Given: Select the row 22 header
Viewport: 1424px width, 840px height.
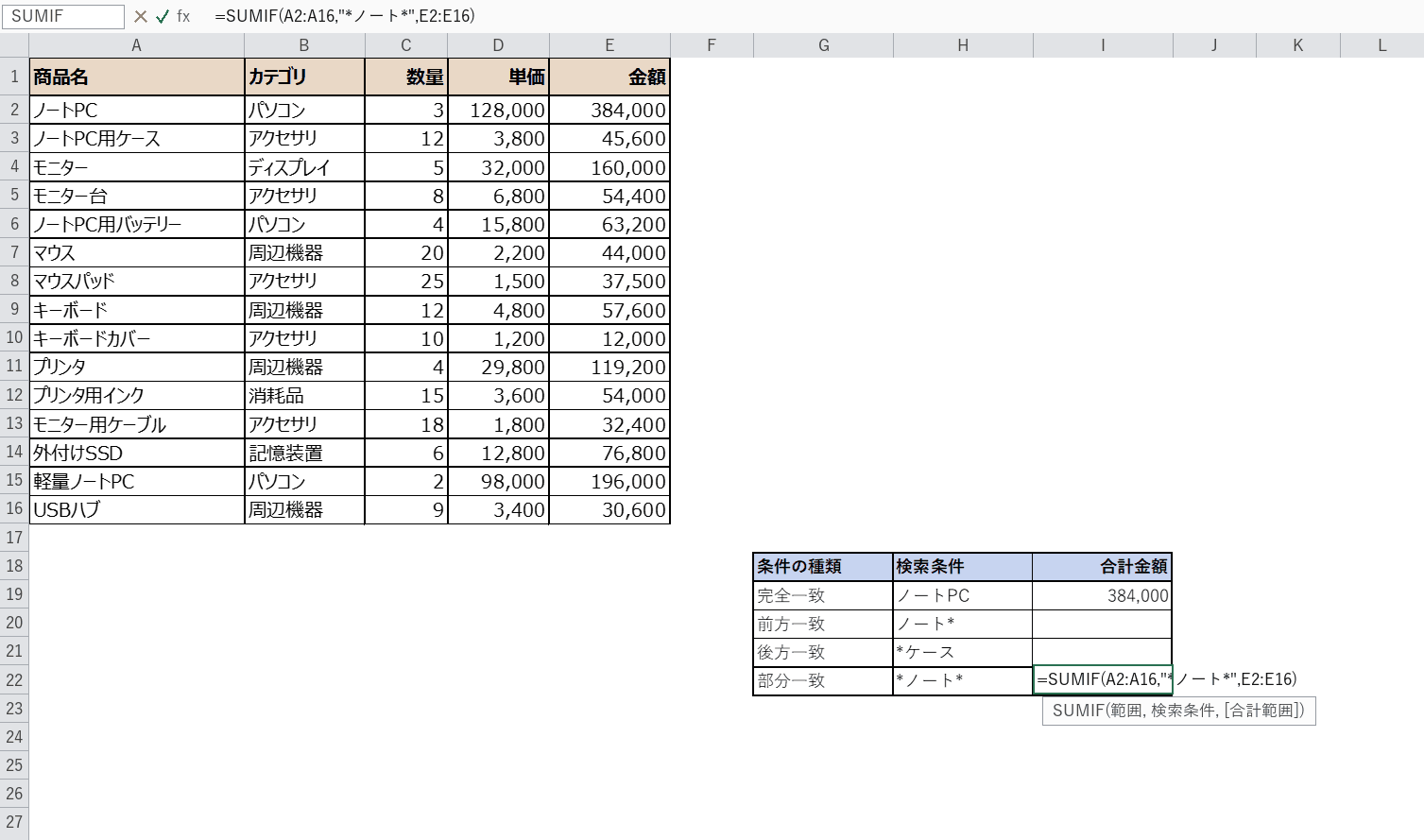Looking at the screenshot, I should pos(14,680).
